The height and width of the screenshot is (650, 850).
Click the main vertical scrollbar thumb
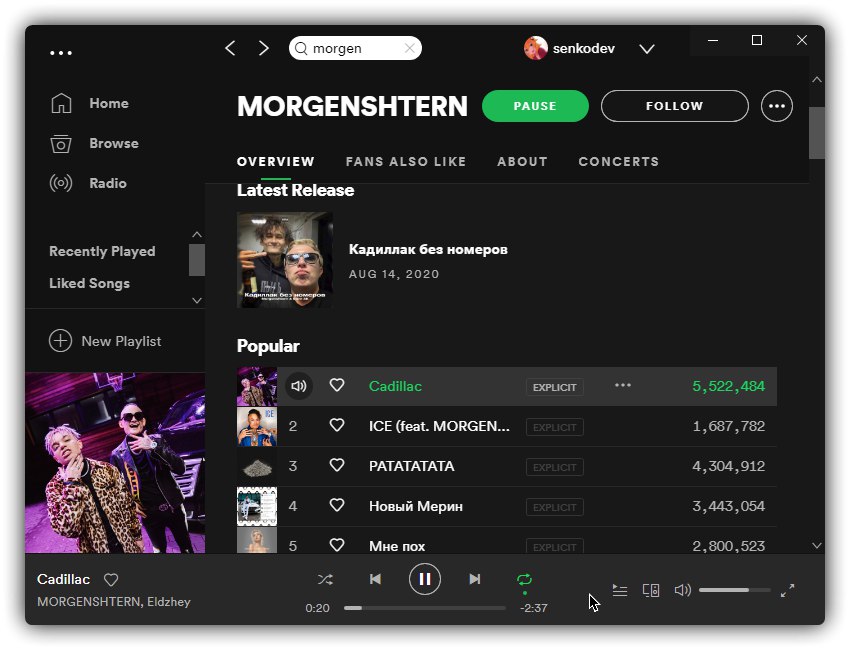817,133
